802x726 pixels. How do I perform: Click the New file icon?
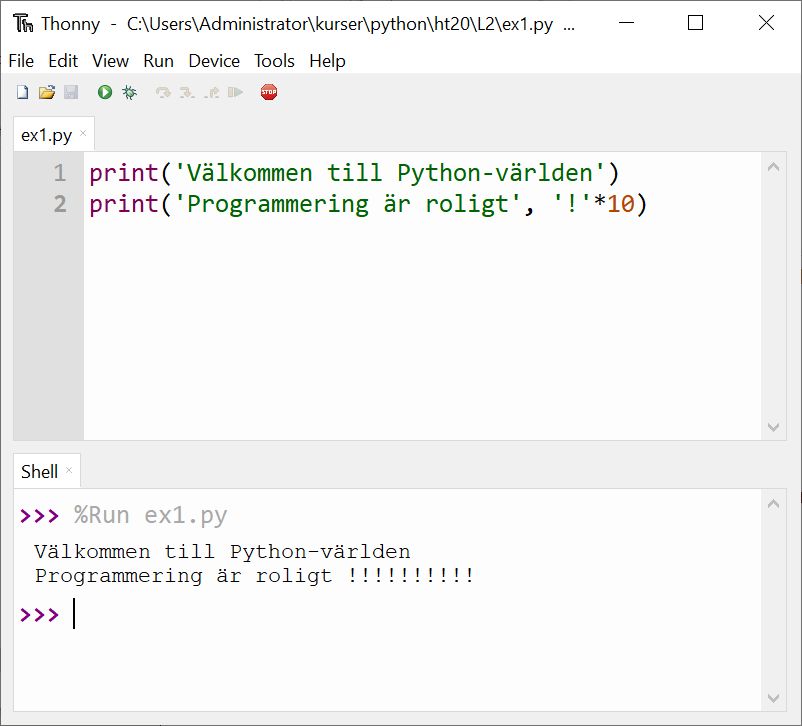pyautogui.click(x=22, y=92)
